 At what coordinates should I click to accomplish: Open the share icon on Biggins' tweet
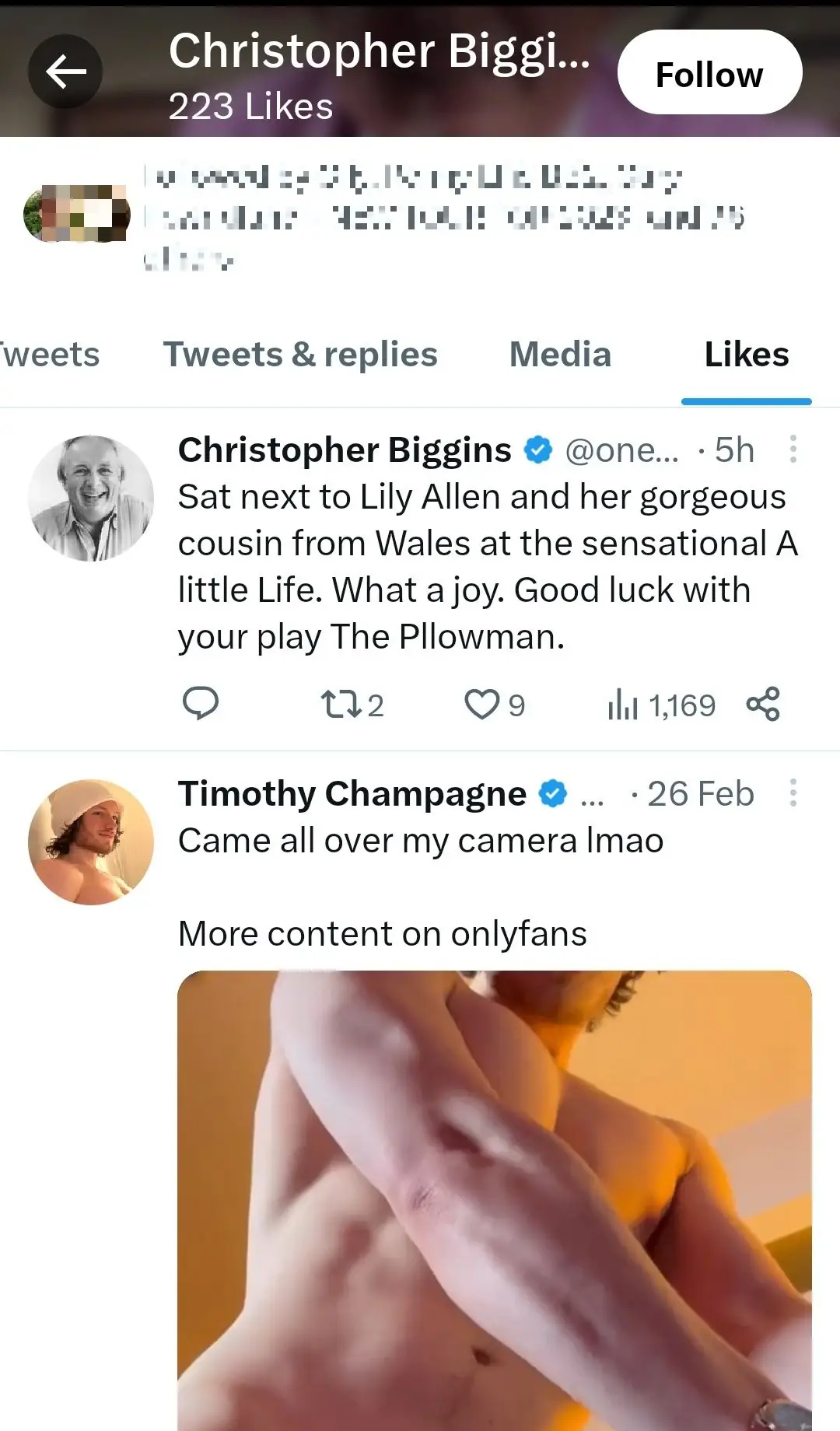click(x=765, y=705)
